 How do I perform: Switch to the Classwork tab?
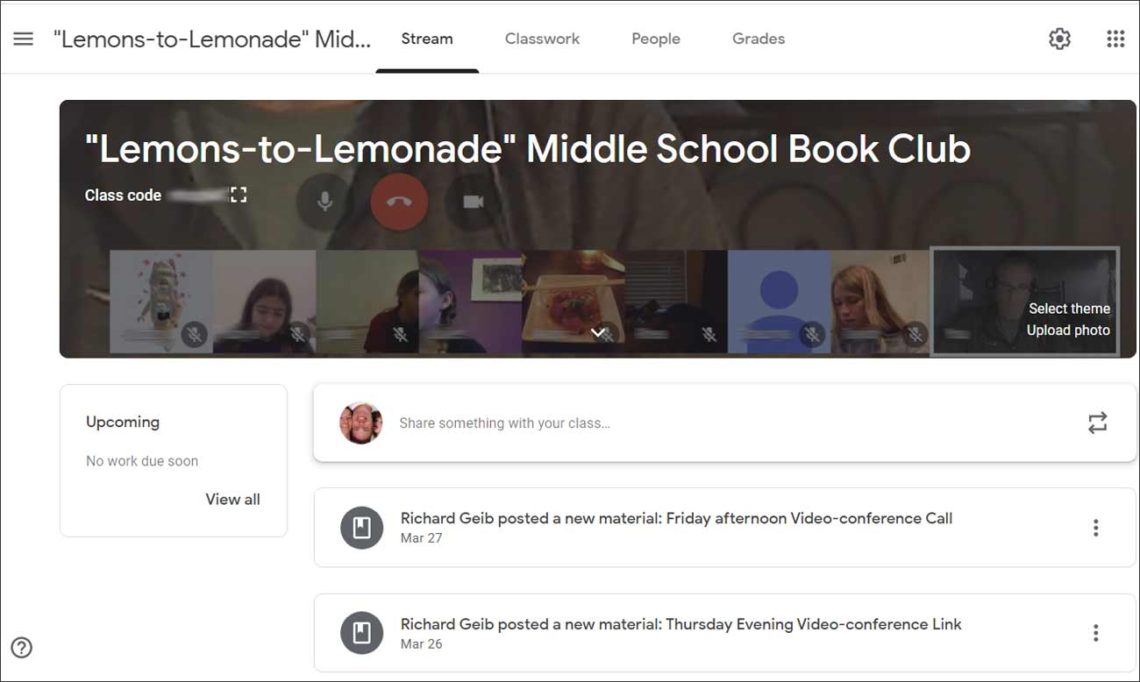[542, 39]
